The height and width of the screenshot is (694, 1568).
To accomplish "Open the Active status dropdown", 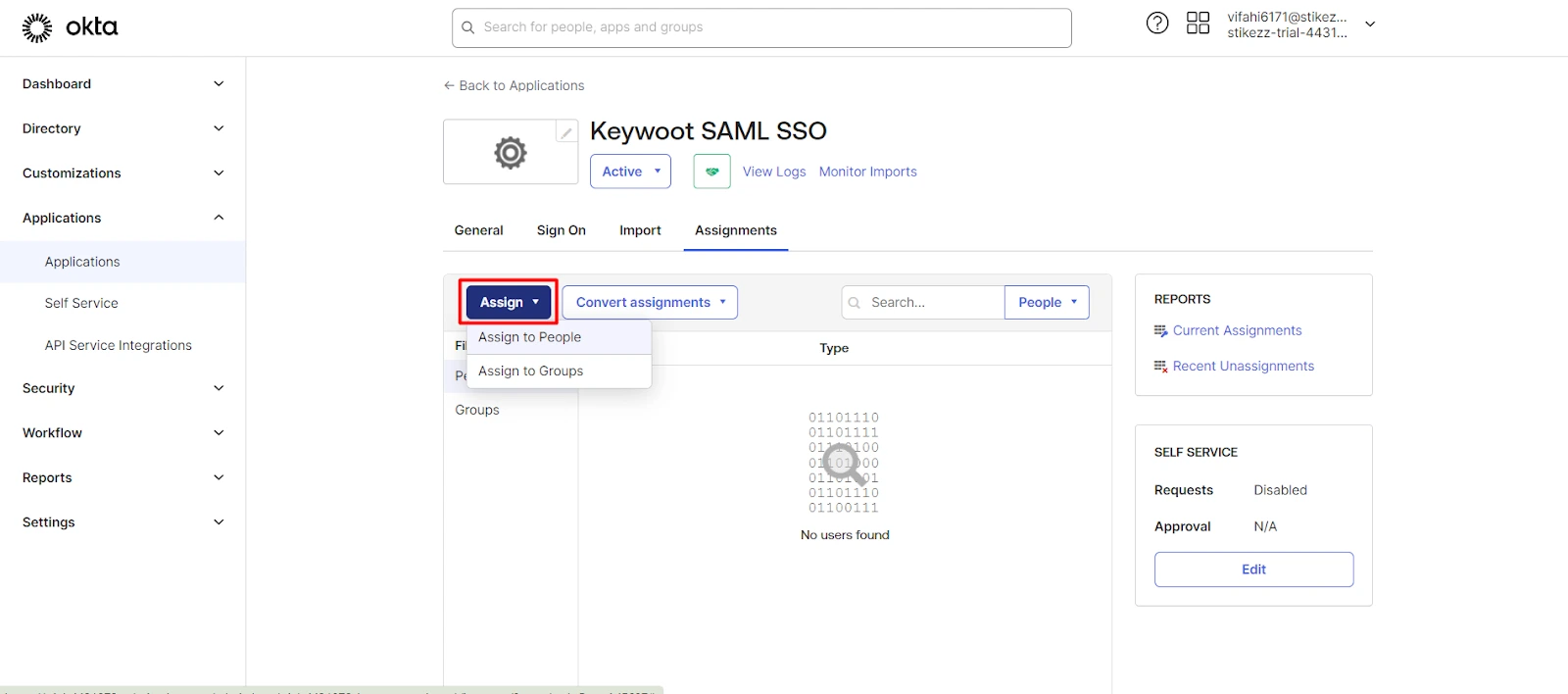I will coord(630,172).
